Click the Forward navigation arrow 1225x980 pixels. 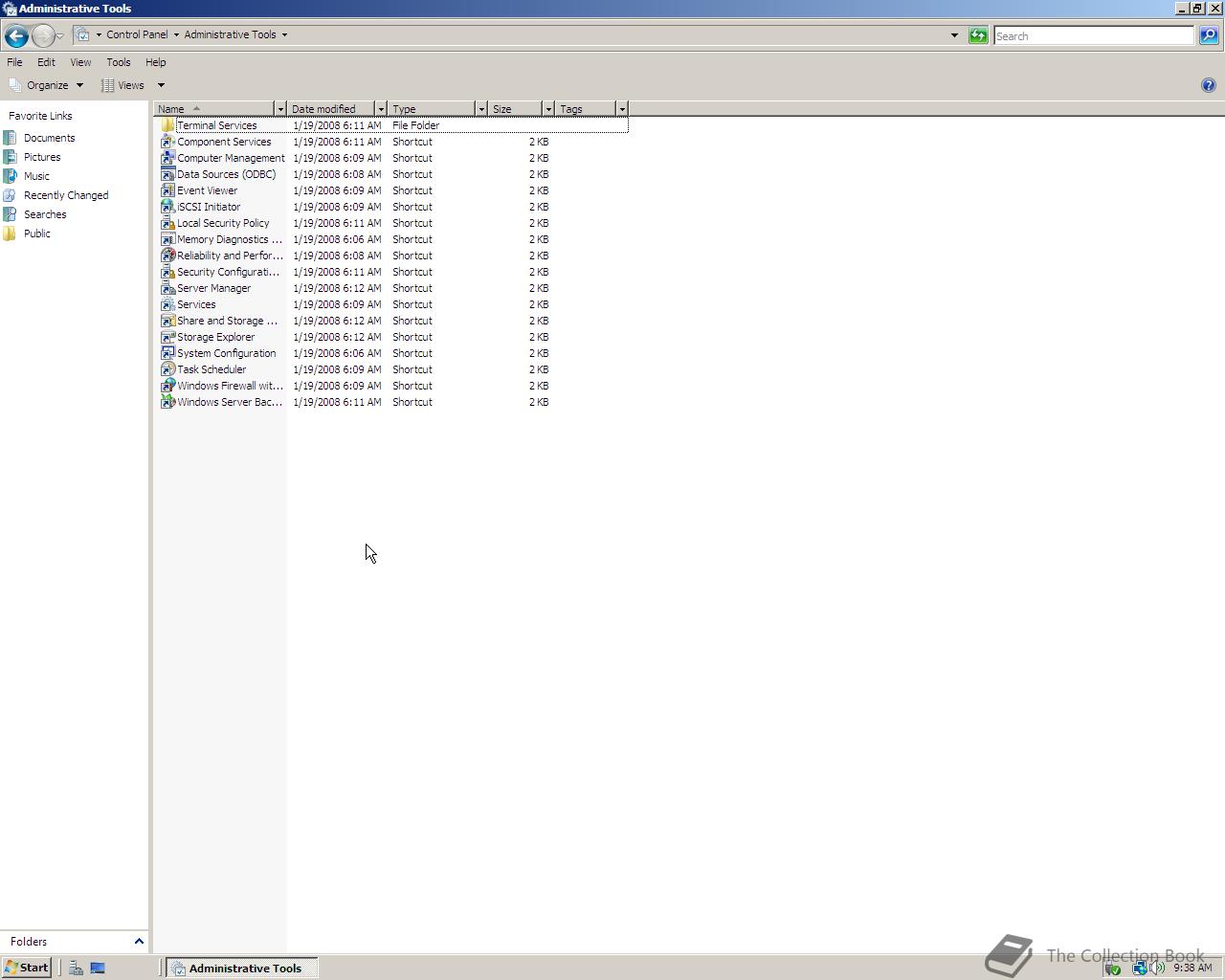[x=42, y=36]
